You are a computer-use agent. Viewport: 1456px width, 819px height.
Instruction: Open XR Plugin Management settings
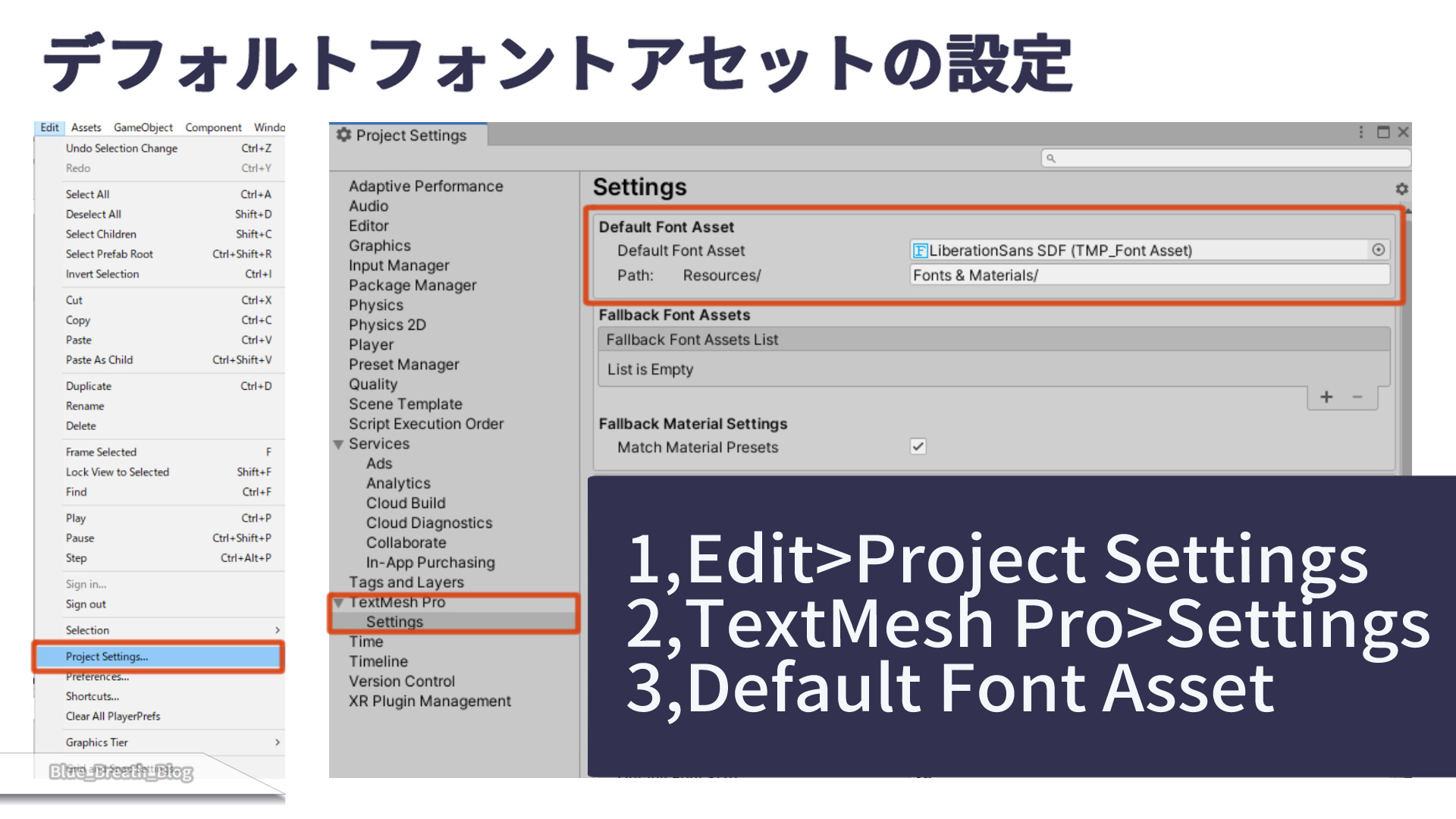click(x=429, y=701)
